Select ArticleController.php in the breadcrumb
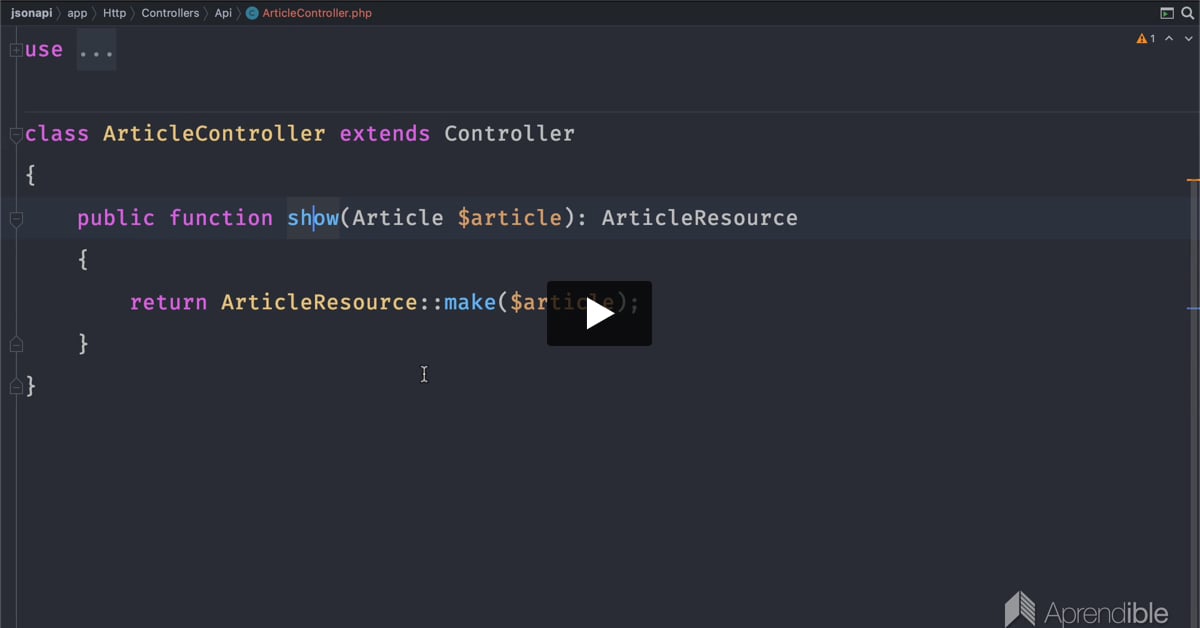 (317, 13)
